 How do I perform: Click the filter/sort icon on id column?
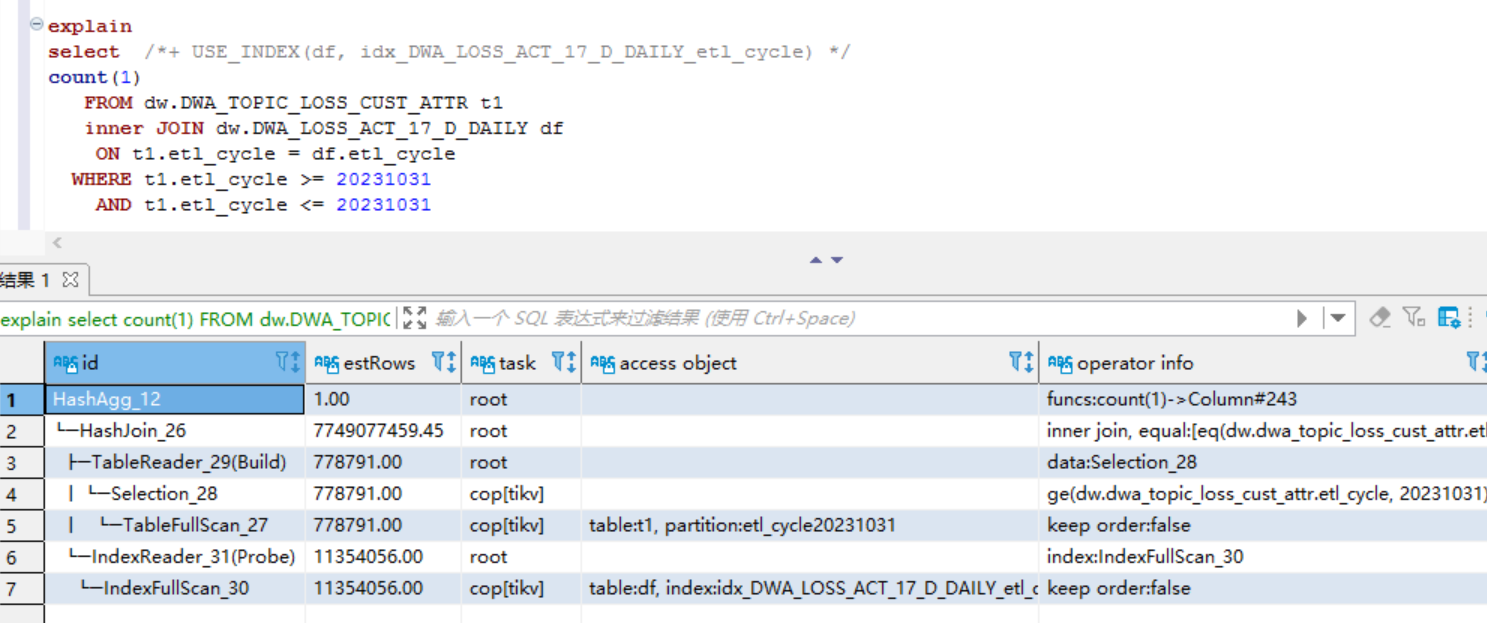(x=287, y=363)
